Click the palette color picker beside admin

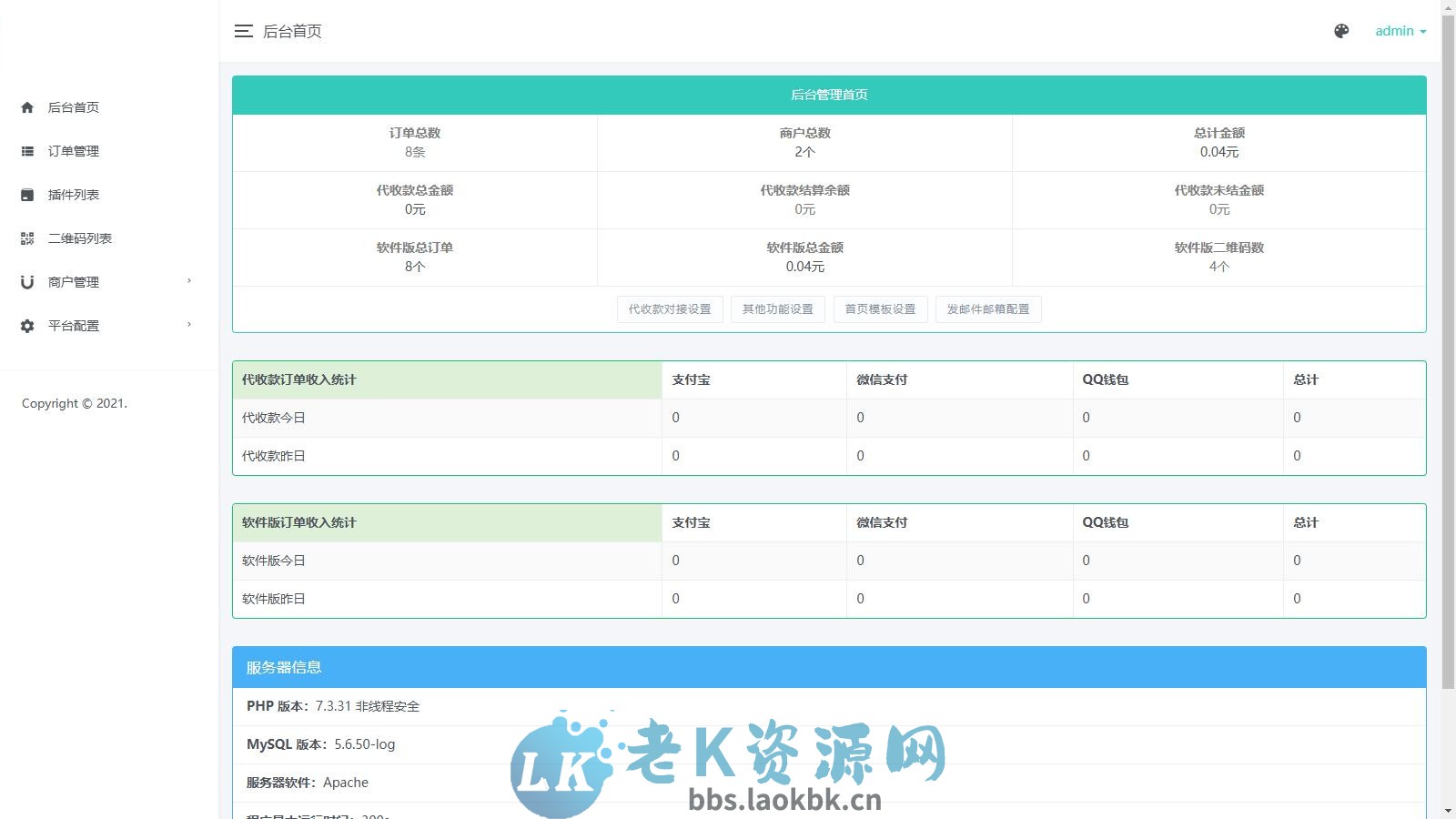1340,30
